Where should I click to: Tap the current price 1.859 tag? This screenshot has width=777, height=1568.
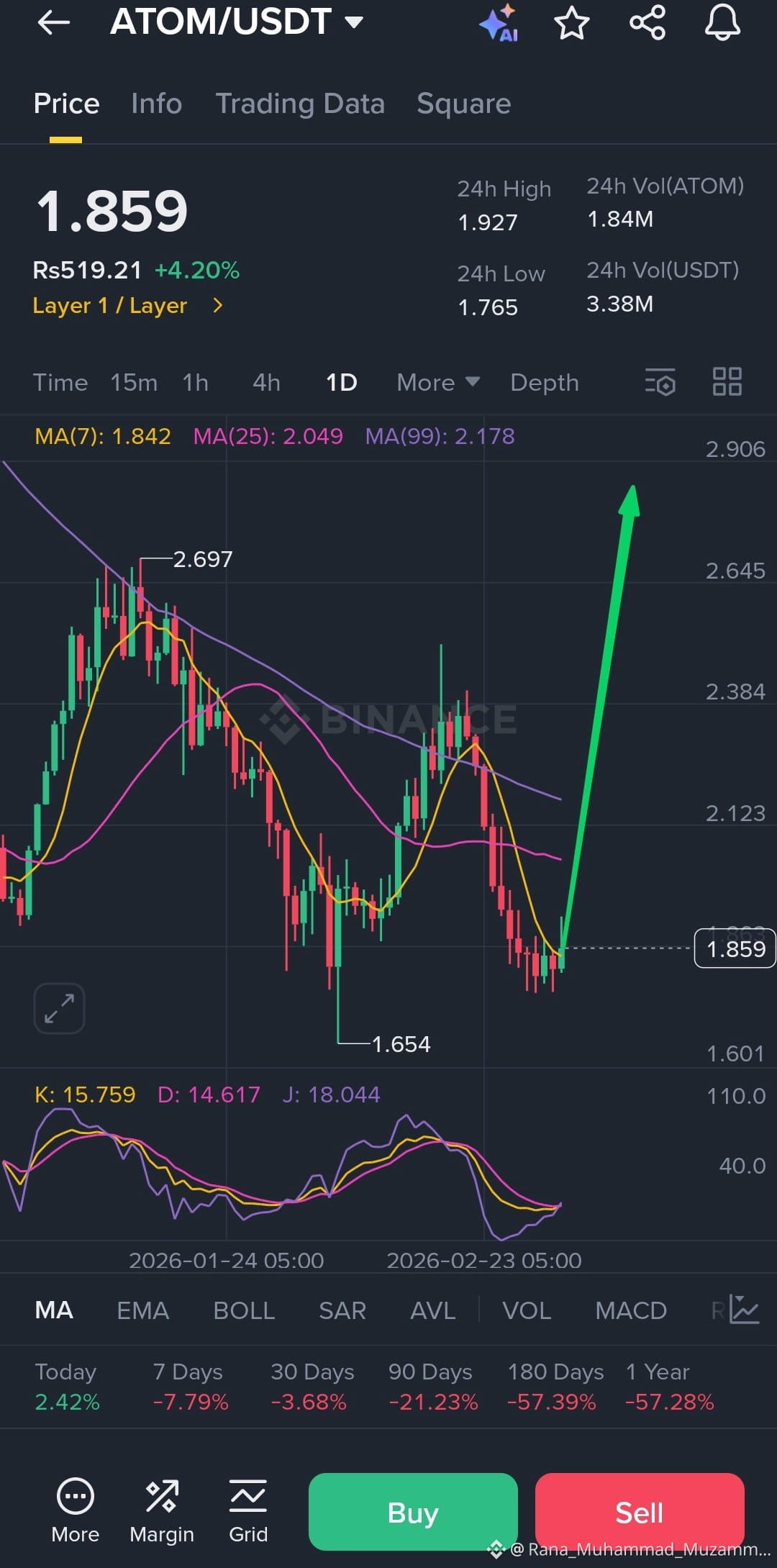click(x=735, y=948)
